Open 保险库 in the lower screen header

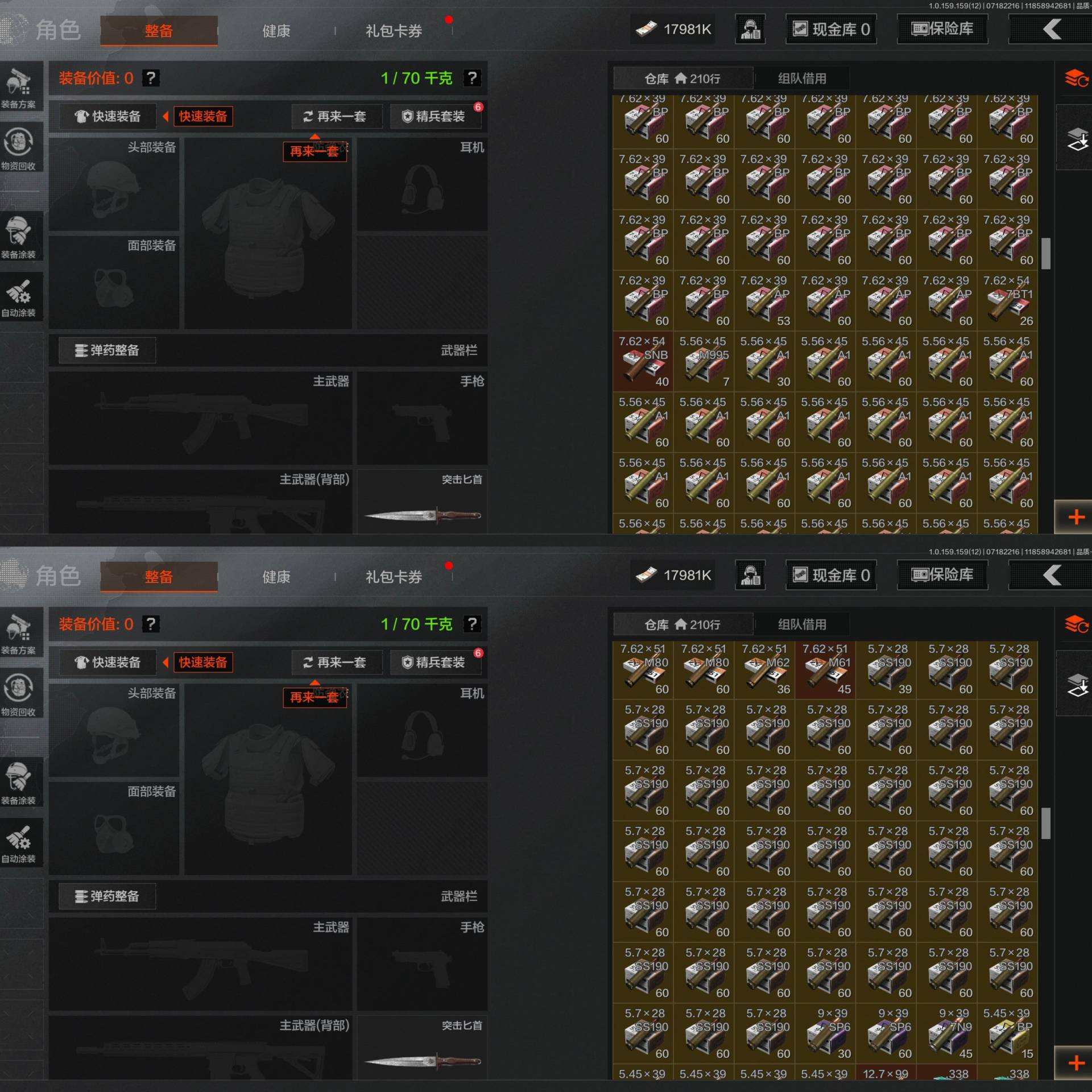click(942, 575)
